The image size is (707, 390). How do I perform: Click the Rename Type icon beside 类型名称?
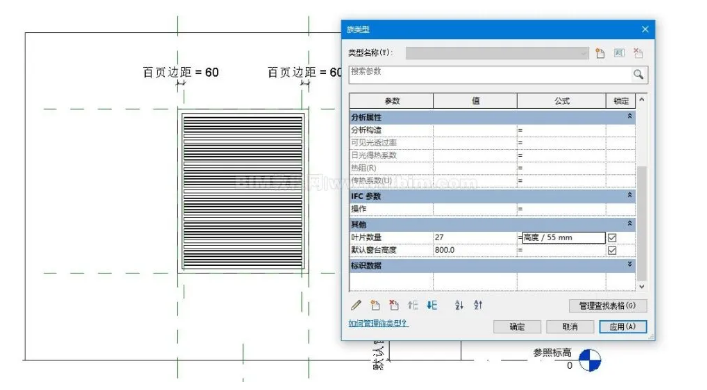tap(619, 53)
